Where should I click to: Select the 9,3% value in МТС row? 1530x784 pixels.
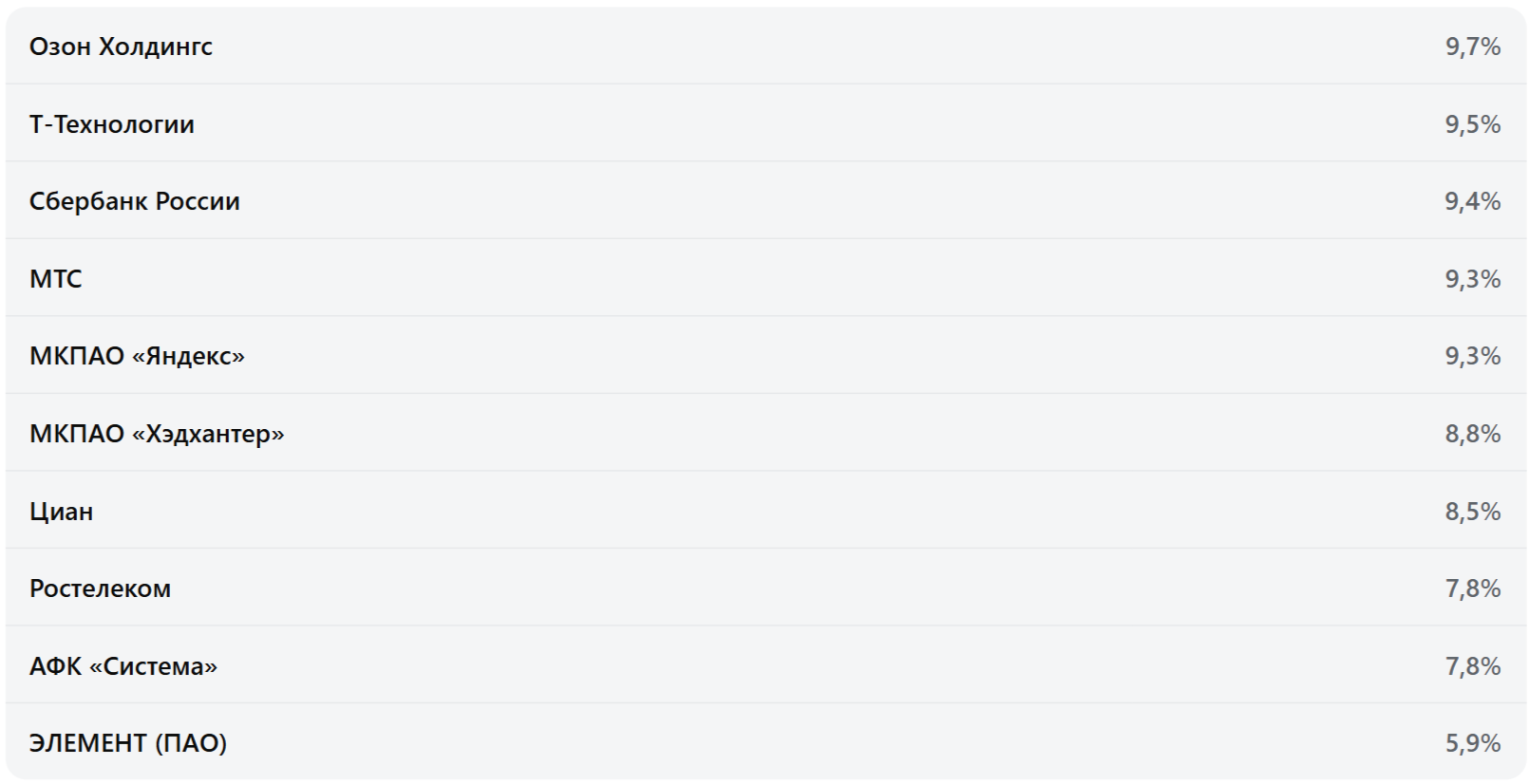pyautogui.click(x=1472, y=279)
